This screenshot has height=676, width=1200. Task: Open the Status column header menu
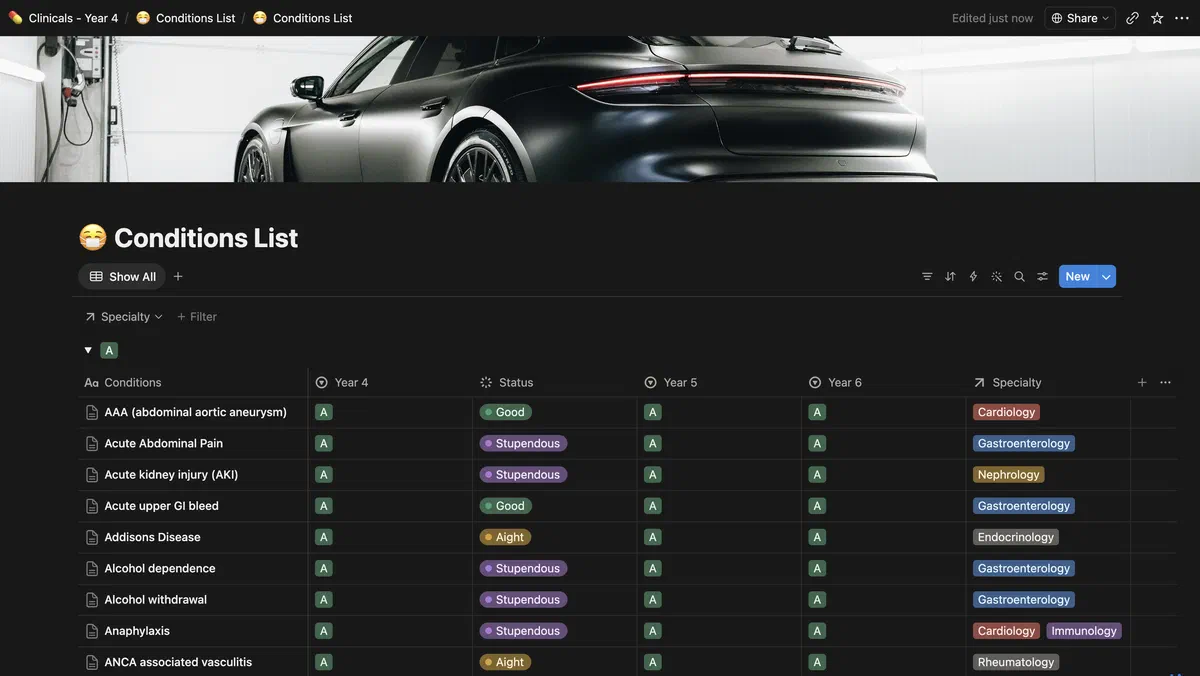point(554,382)
